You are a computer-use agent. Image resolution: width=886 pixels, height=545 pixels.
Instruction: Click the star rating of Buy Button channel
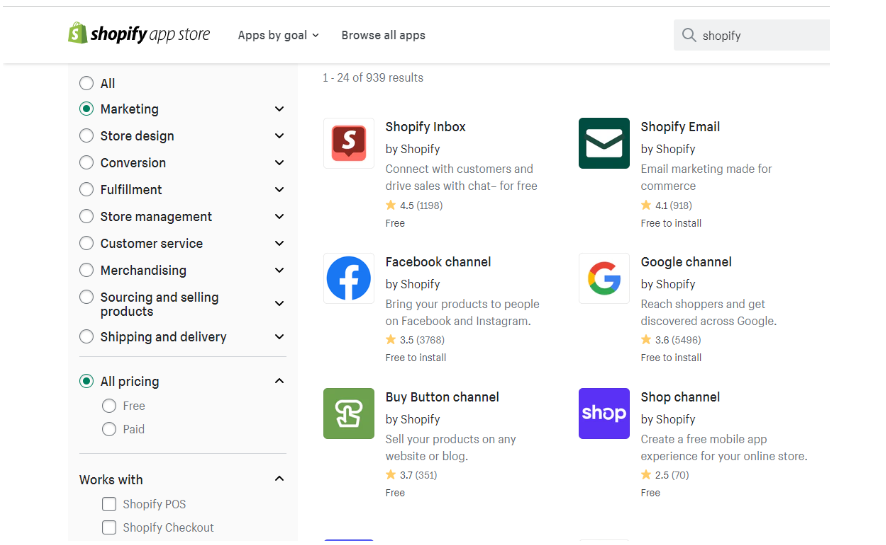(411, 475)
